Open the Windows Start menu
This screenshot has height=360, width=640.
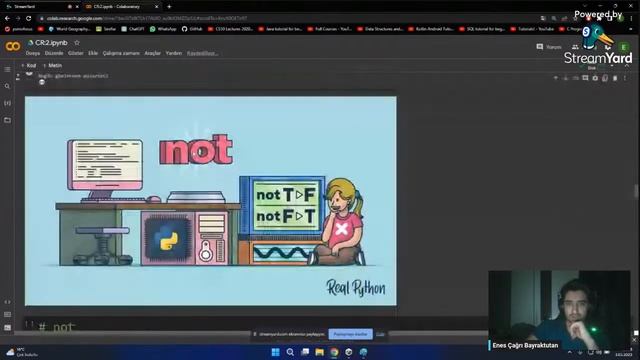click(x=276, y=352)
